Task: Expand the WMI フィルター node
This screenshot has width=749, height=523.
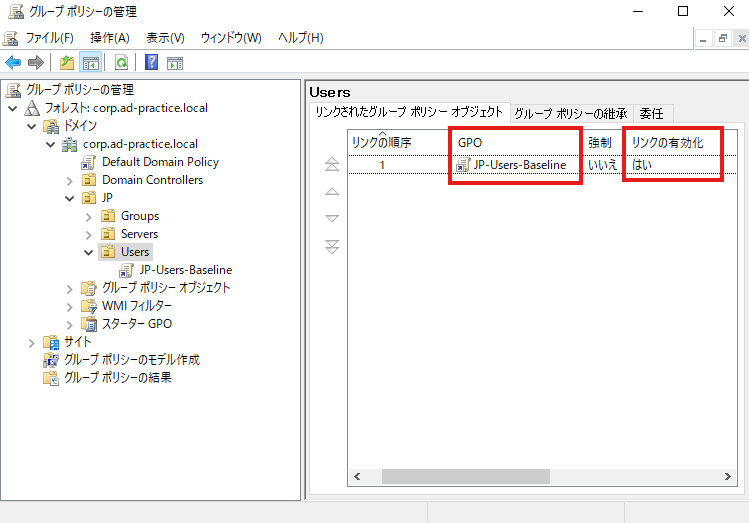Action: pos(70,307)
